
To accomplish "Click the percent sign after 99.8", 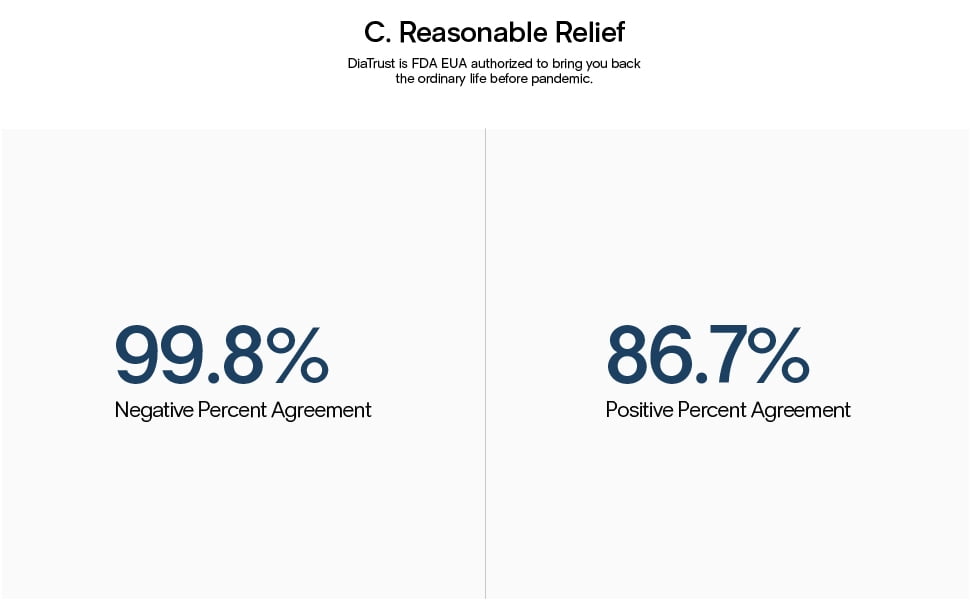I will pos(297,355).
